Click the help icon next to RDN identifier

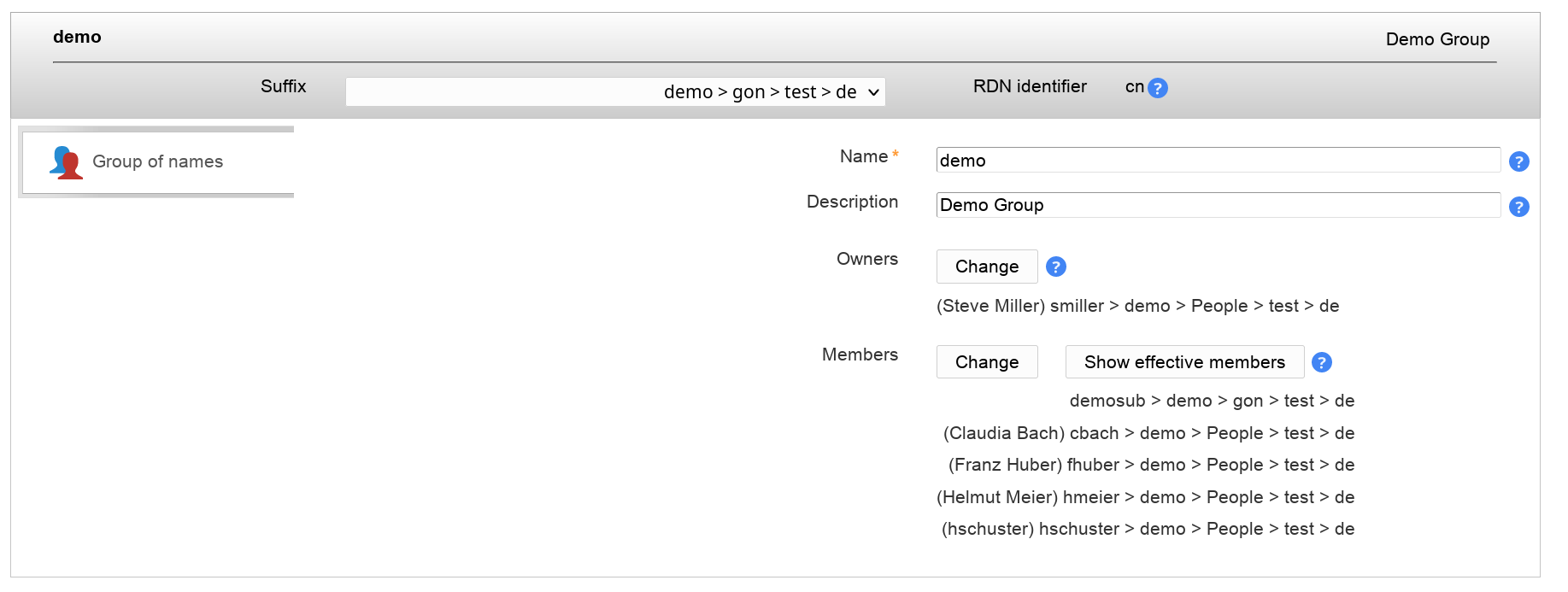1157,88
